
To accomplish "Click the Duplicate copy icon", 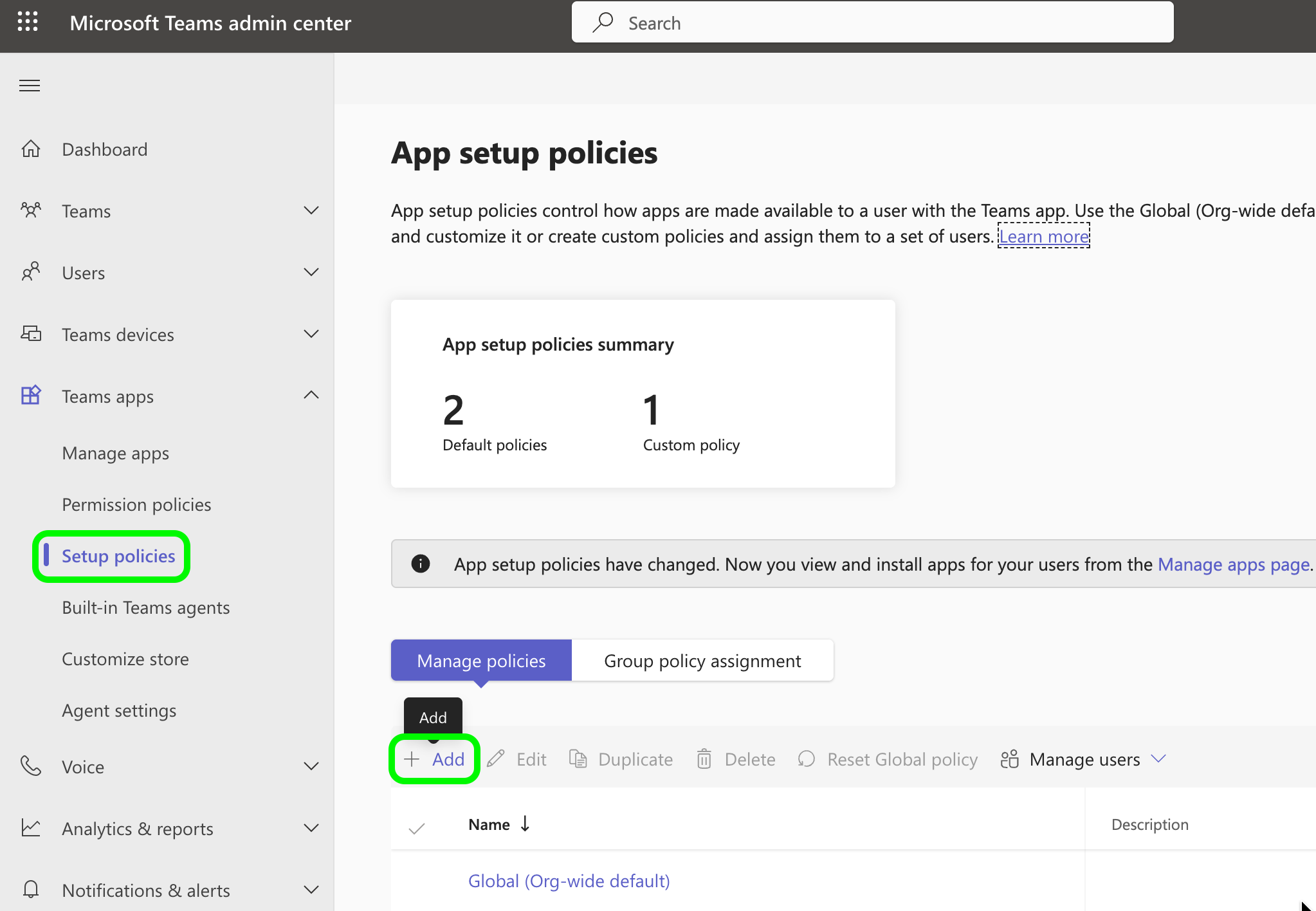I will pos(578,759).
